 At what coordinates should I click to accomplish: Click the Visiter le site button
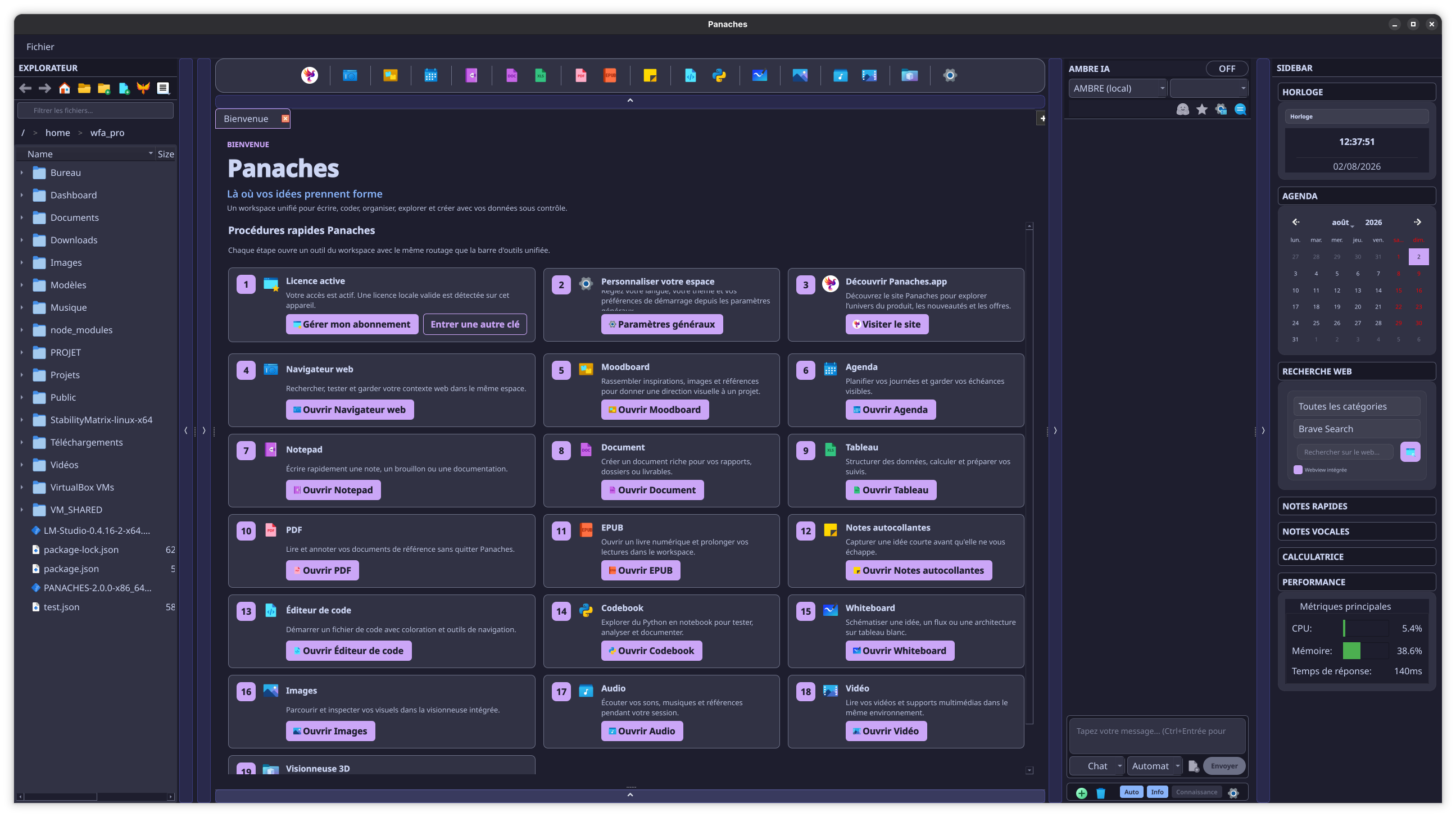[887, 324]
